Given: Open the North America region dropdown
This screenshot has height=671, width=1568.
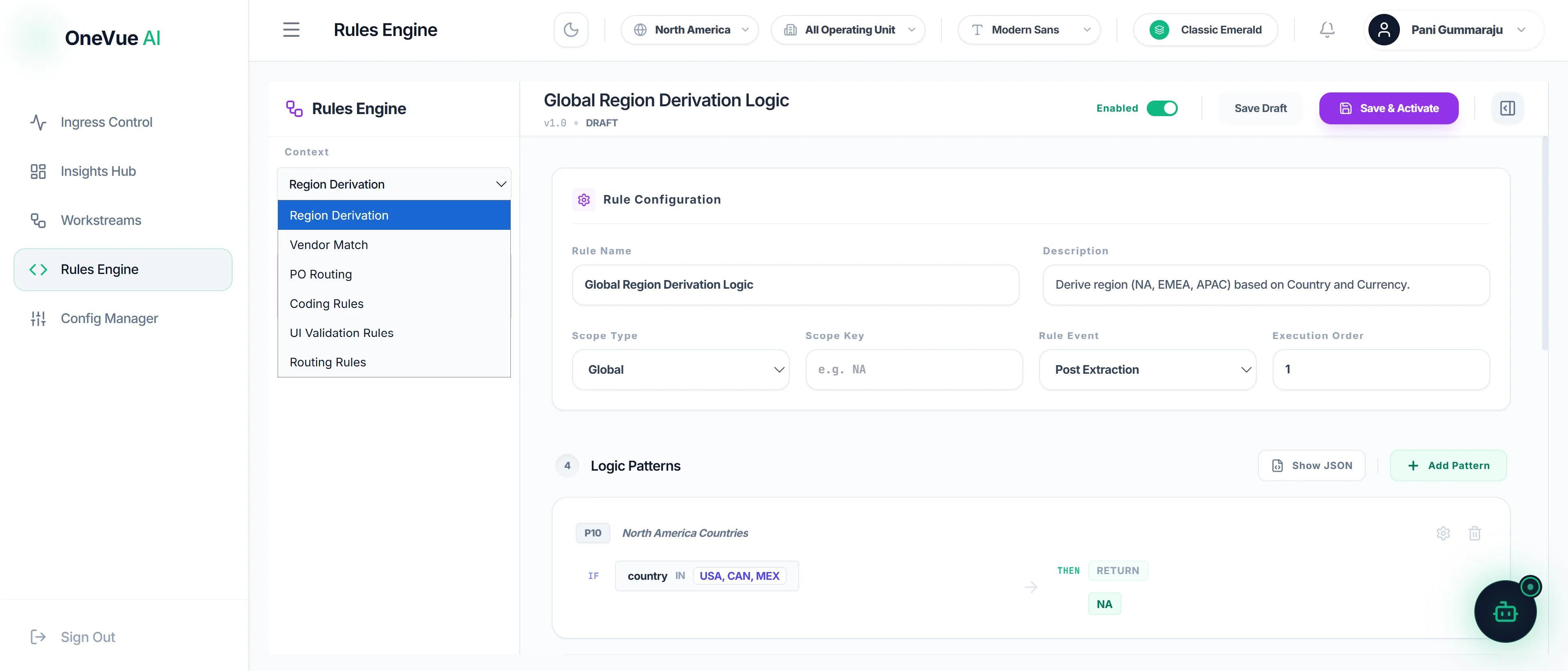Looking at the screenshot, I should [690, 30].
